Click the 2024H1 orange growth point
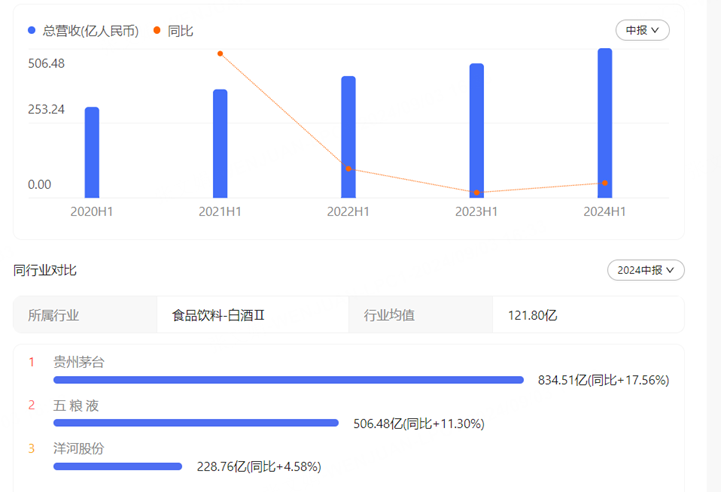Viewport: 721px width, 492px height. click(x=605, y=183)
